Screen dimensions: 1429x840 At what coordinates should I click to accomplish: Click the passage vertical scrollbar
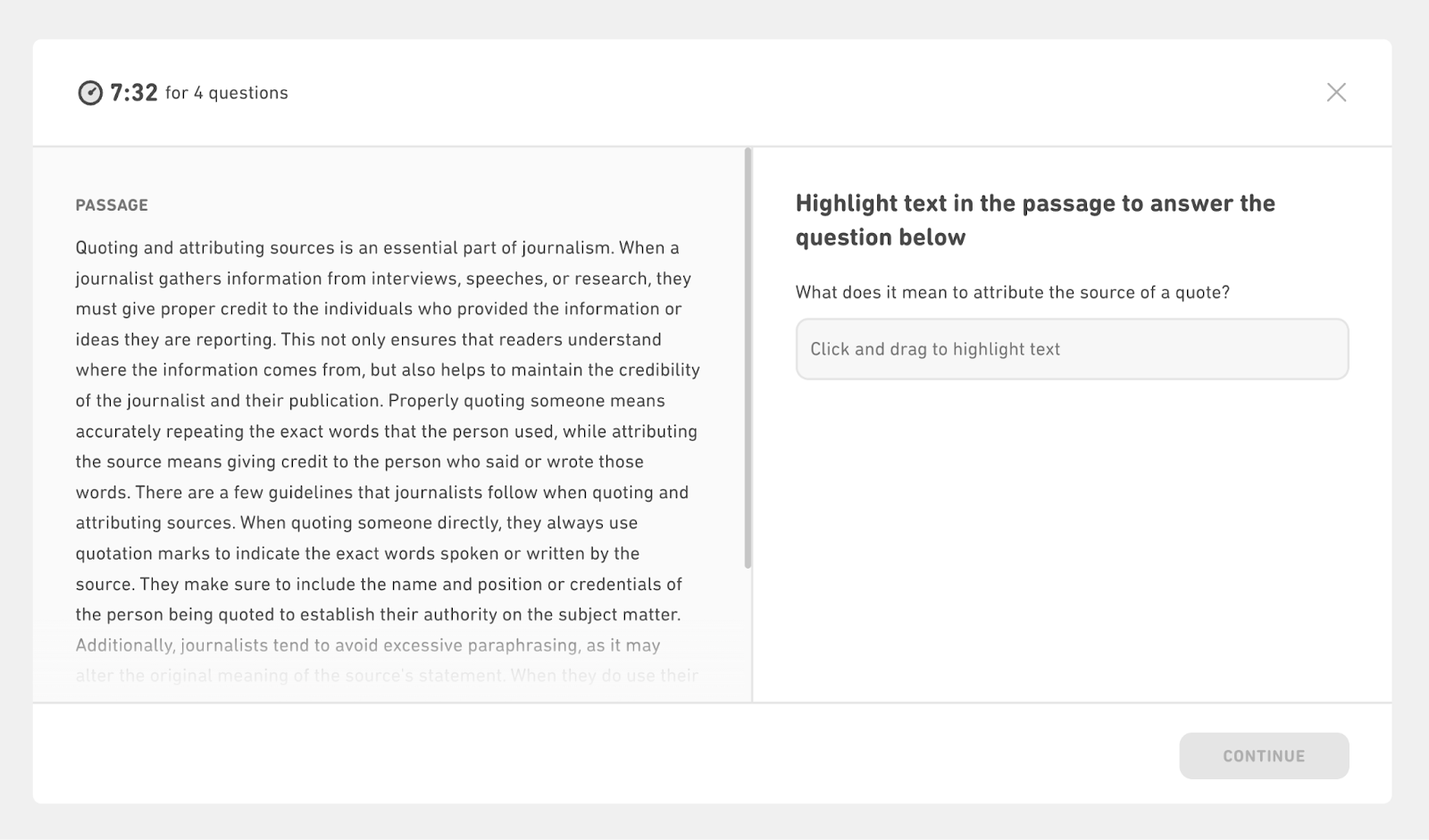748,359
